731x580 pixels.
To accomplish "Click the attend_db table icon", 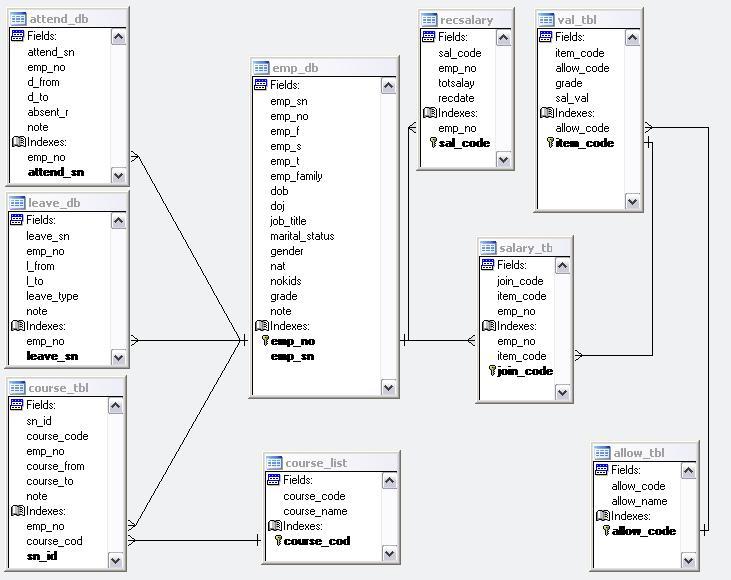I will [x=18, y=19].
